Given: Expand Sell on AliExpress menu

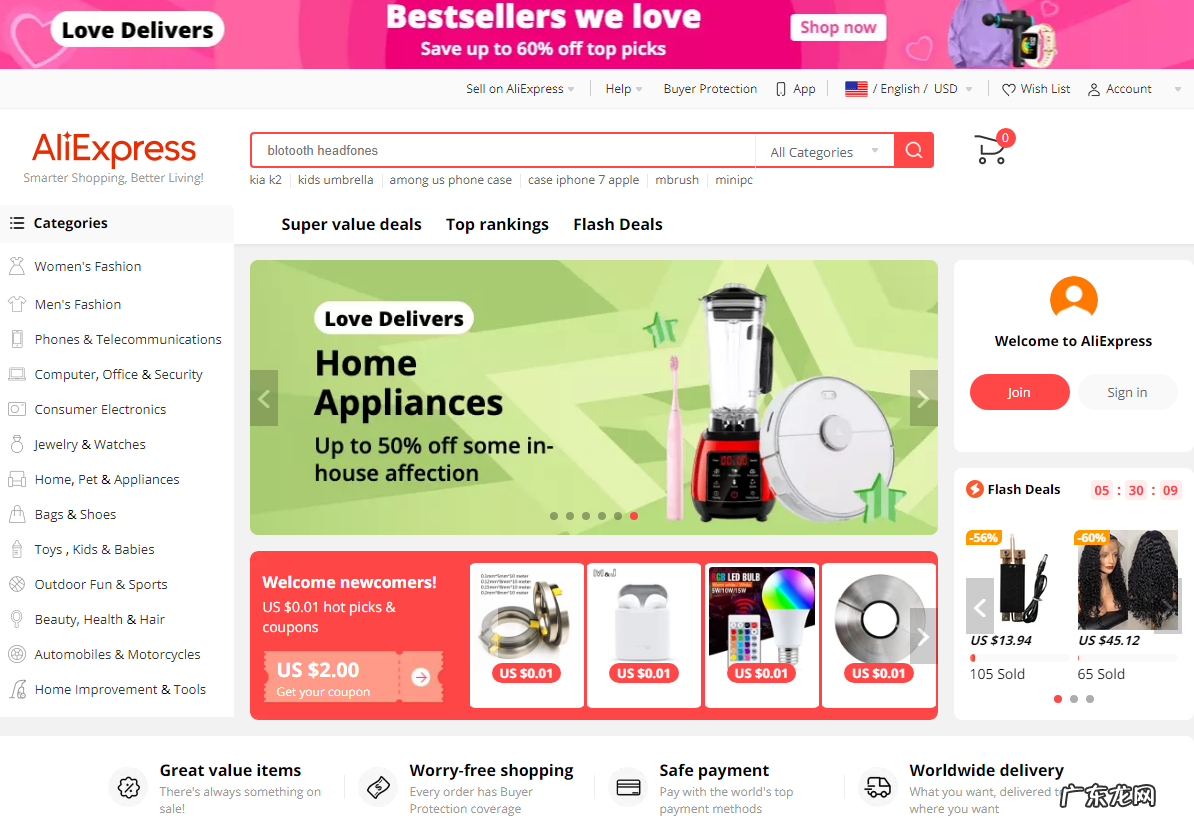Looking at the screenshot, I should (520, 89).
